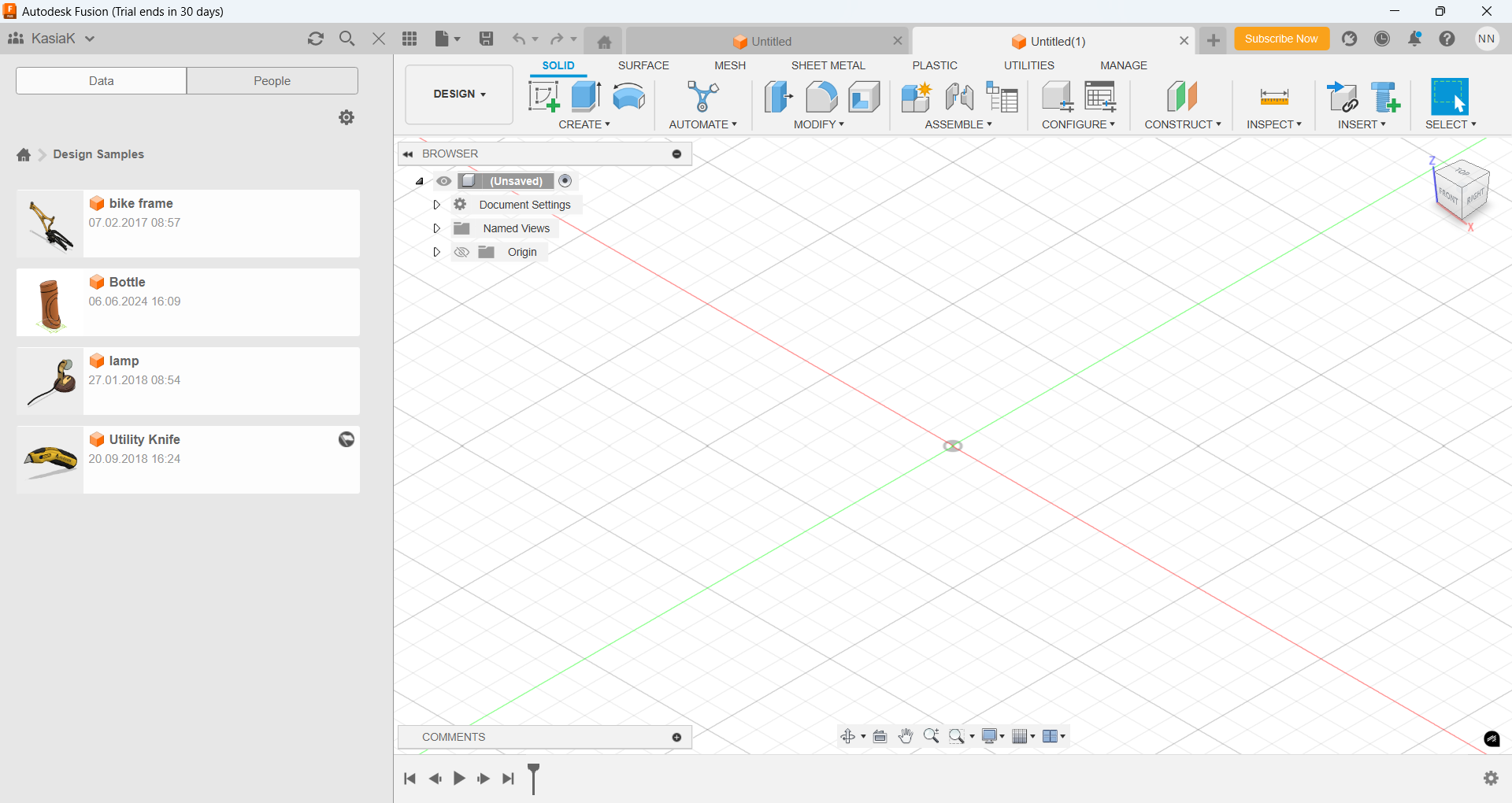The height and width of the screenshot is (803, 1512).
Task: Select the Create Form tool icon
Action: [629, 97]
